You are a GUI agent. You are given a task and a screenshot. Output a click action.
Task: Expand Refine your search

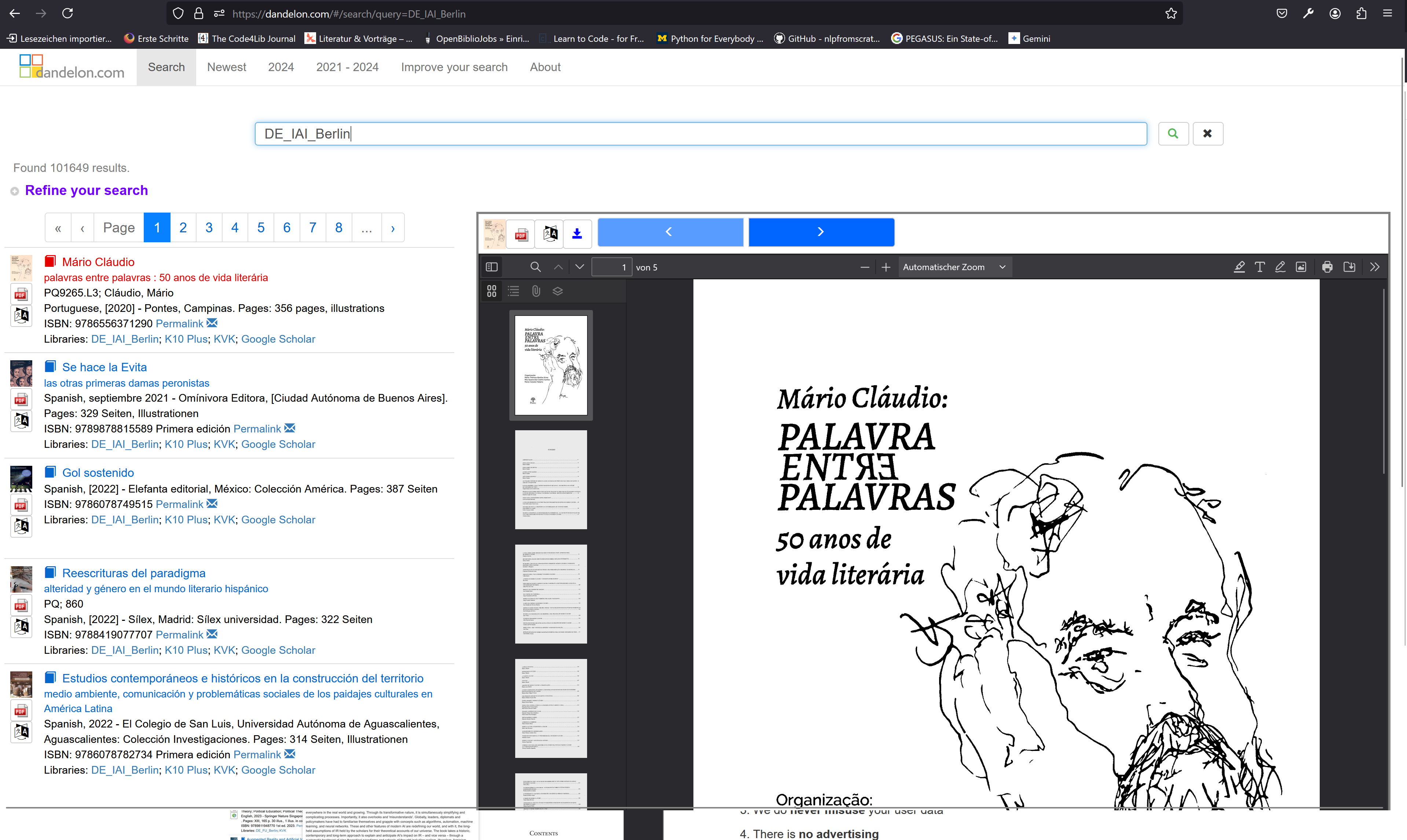coord(86,190)
